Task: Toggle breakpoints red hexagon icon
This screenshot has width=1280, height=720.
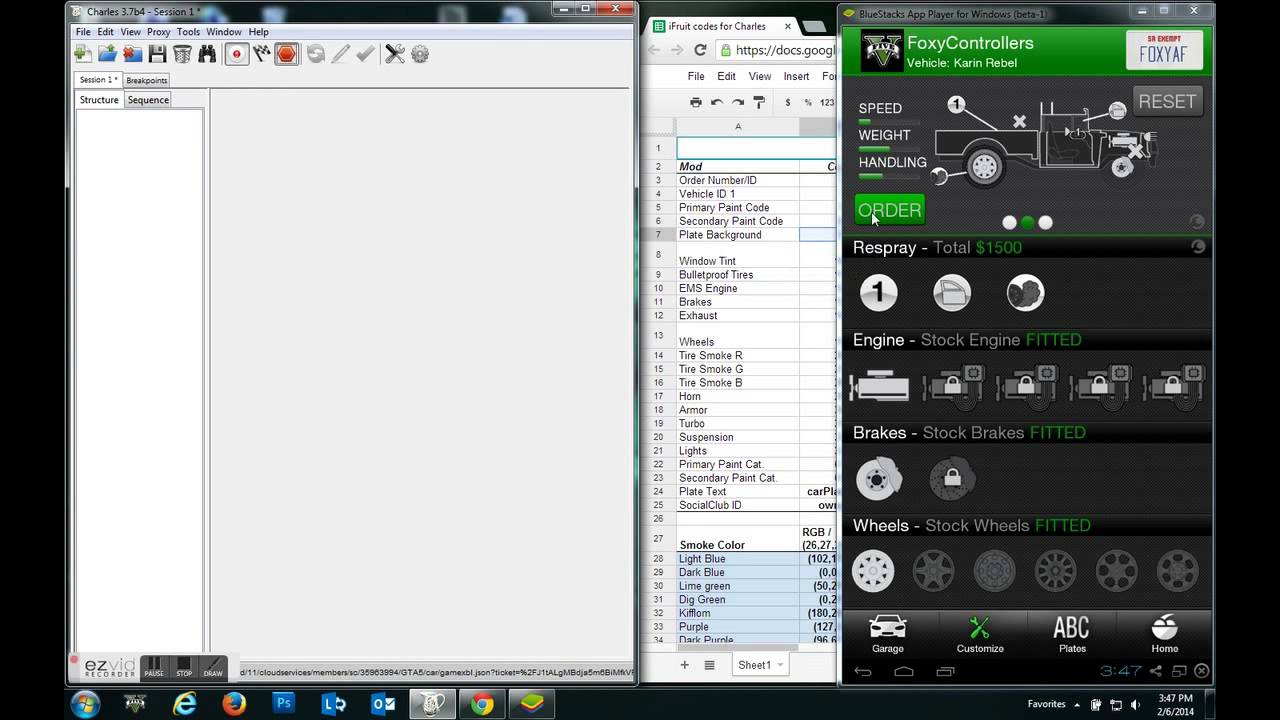Action: coord(287,54)
